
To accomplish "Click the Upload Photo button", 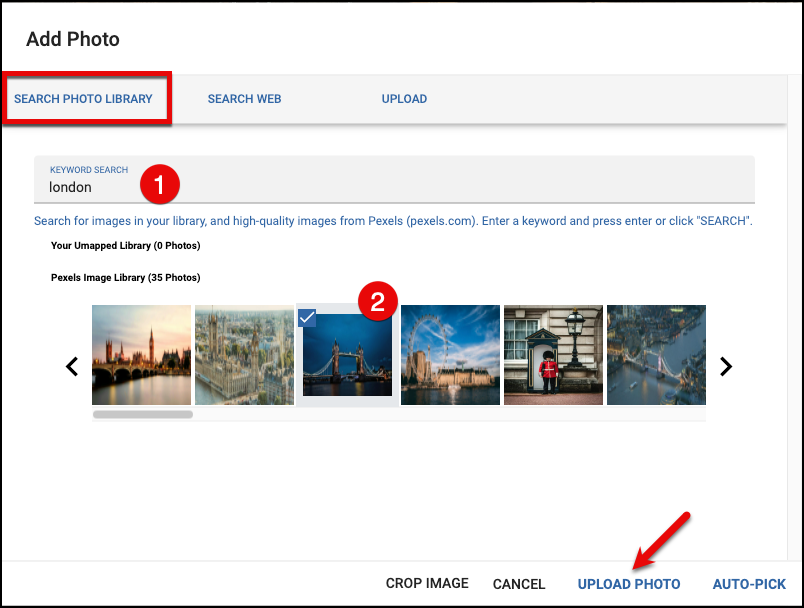I will tap(629, 584).
